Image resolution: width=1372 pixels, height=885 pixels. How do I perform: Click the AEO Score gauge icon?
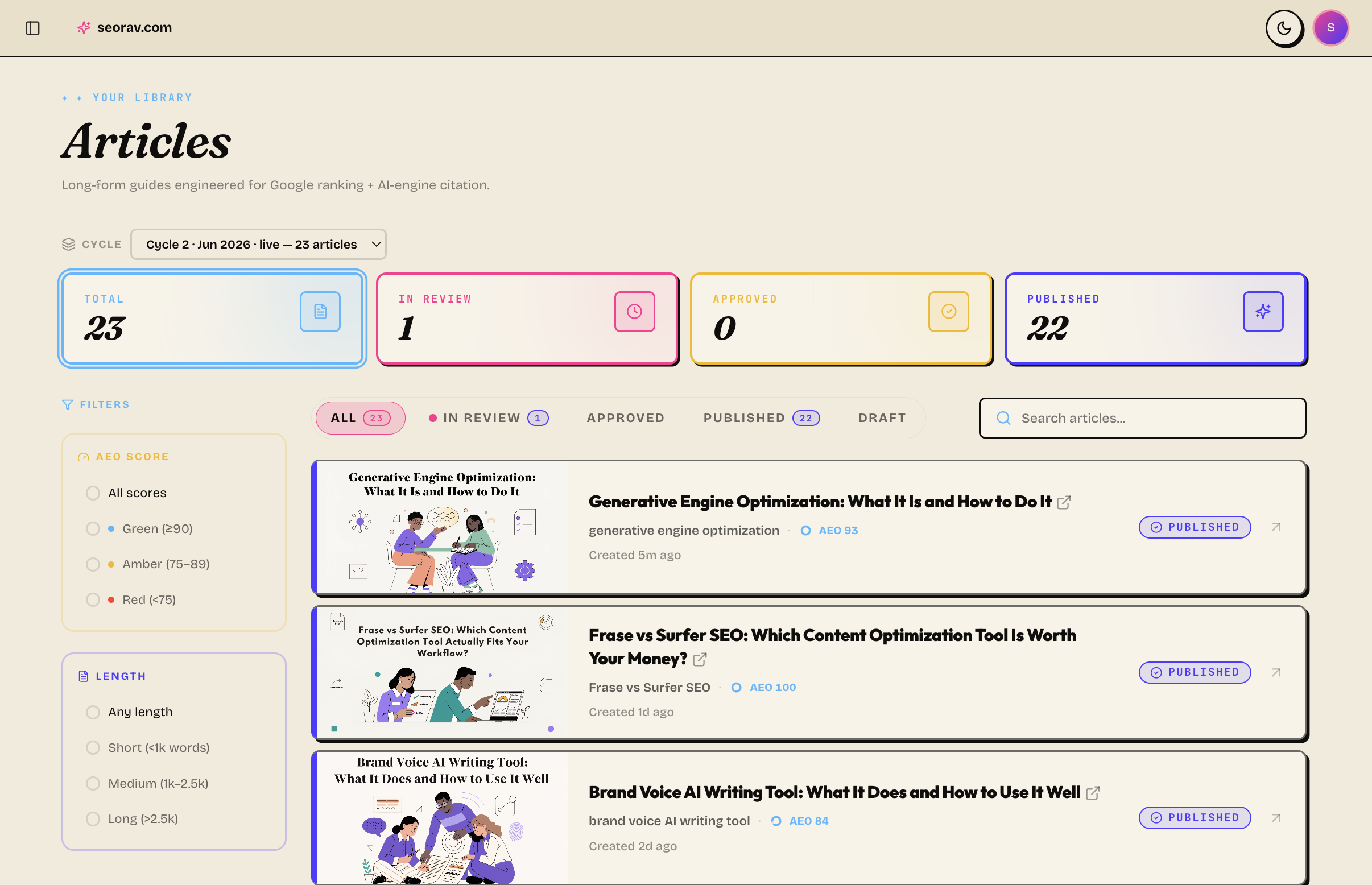(84, 457)
